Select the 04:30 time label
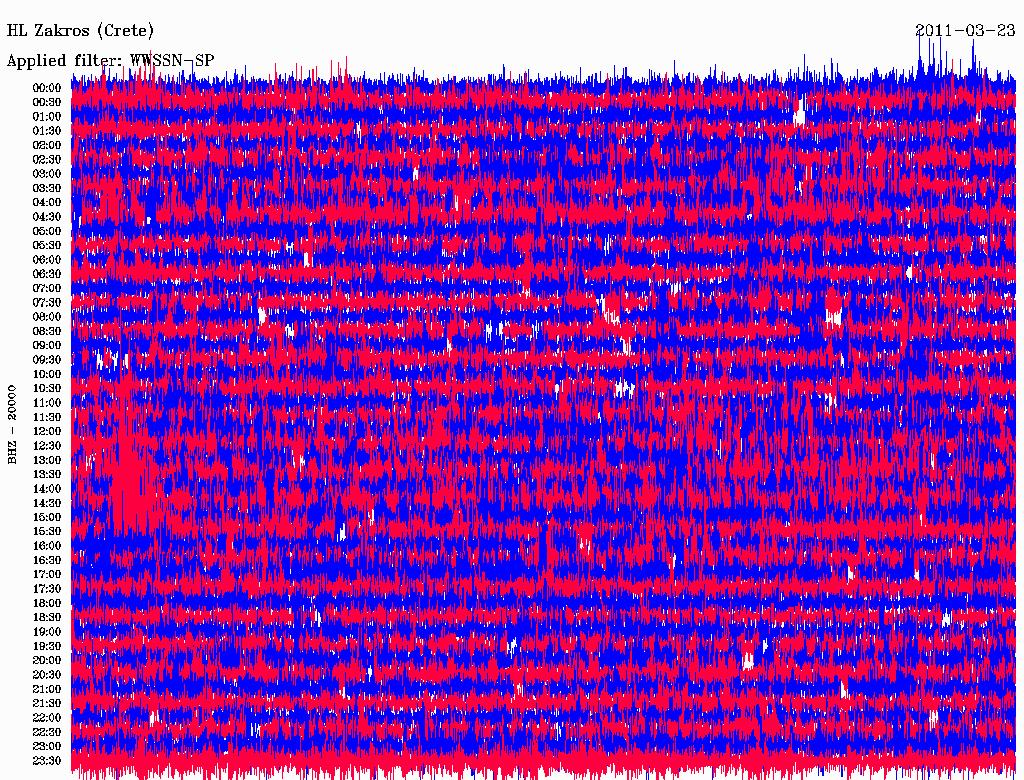Image resolution: width=1024 pixels, height=780 pixels. [47, 217]
